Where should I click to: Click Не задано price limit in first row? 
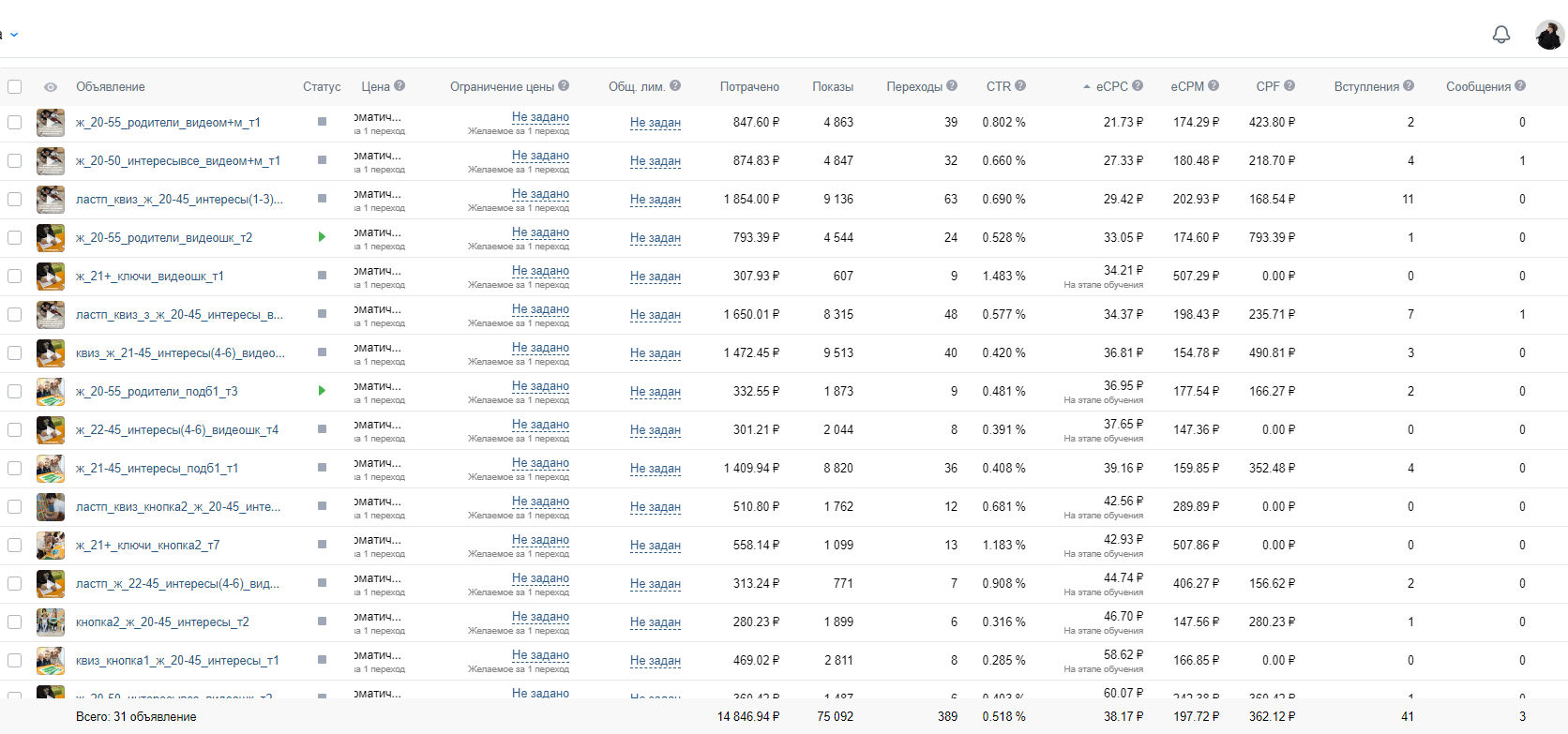[x=540, y=116]
